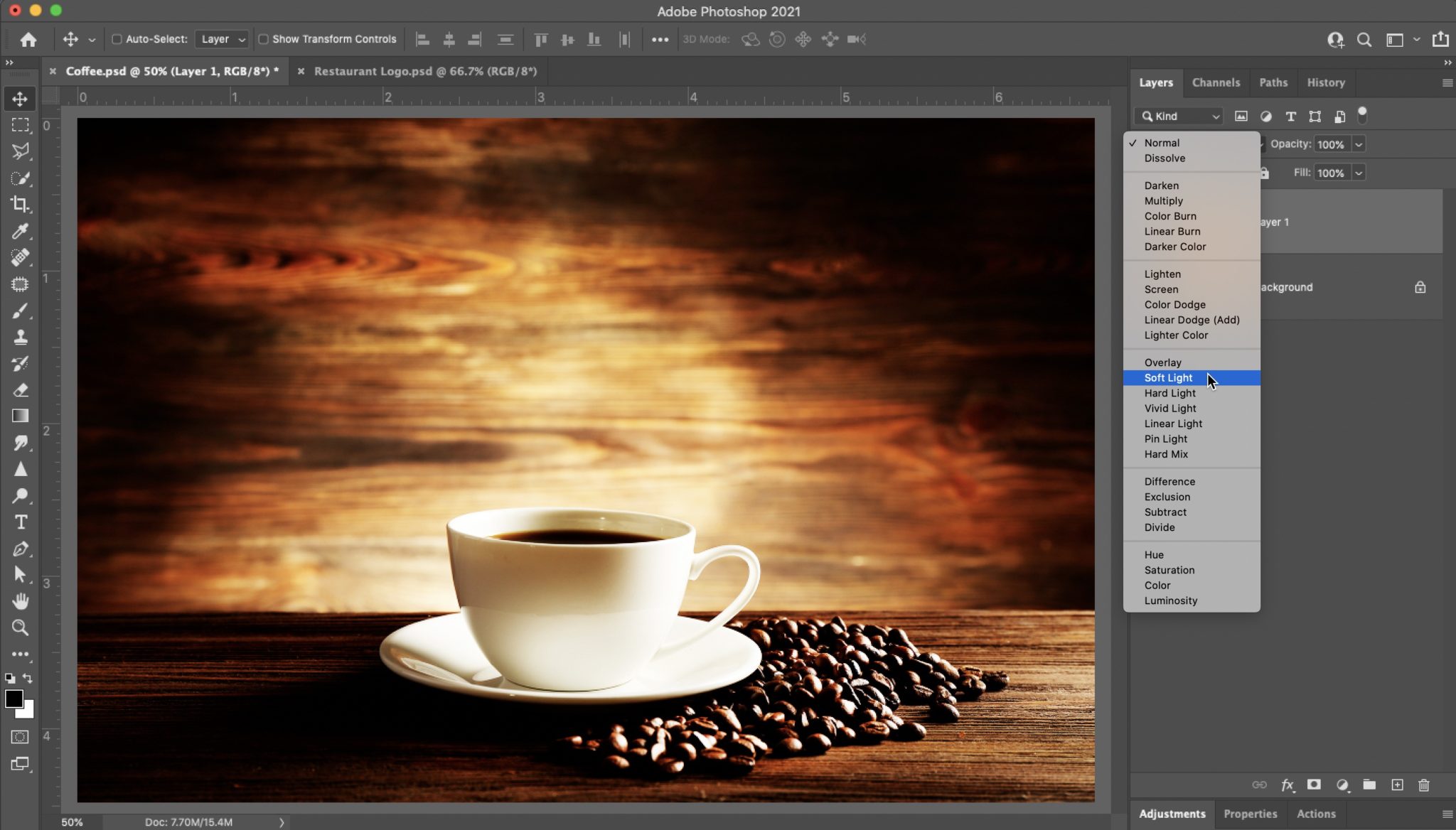
Task: Select the Crop tool
Action: [x=19, y=205]
